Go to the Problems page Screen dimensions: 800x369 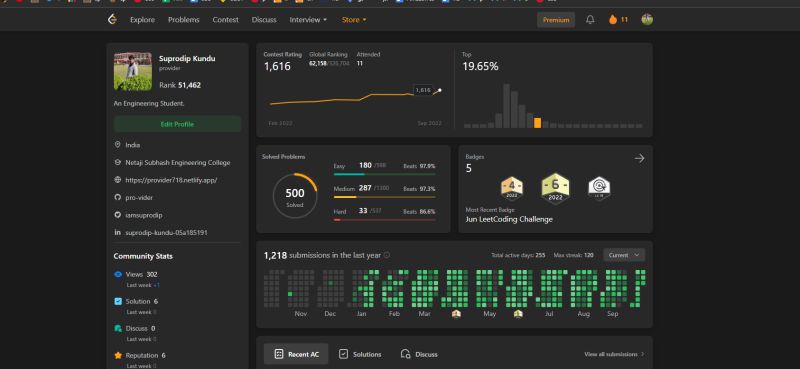pos(184,20)
